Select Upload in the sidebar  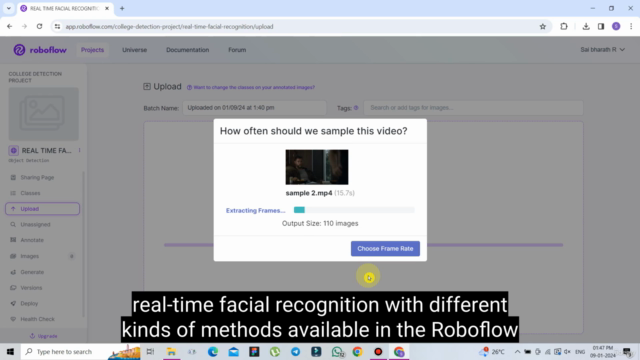pos(42,209)
